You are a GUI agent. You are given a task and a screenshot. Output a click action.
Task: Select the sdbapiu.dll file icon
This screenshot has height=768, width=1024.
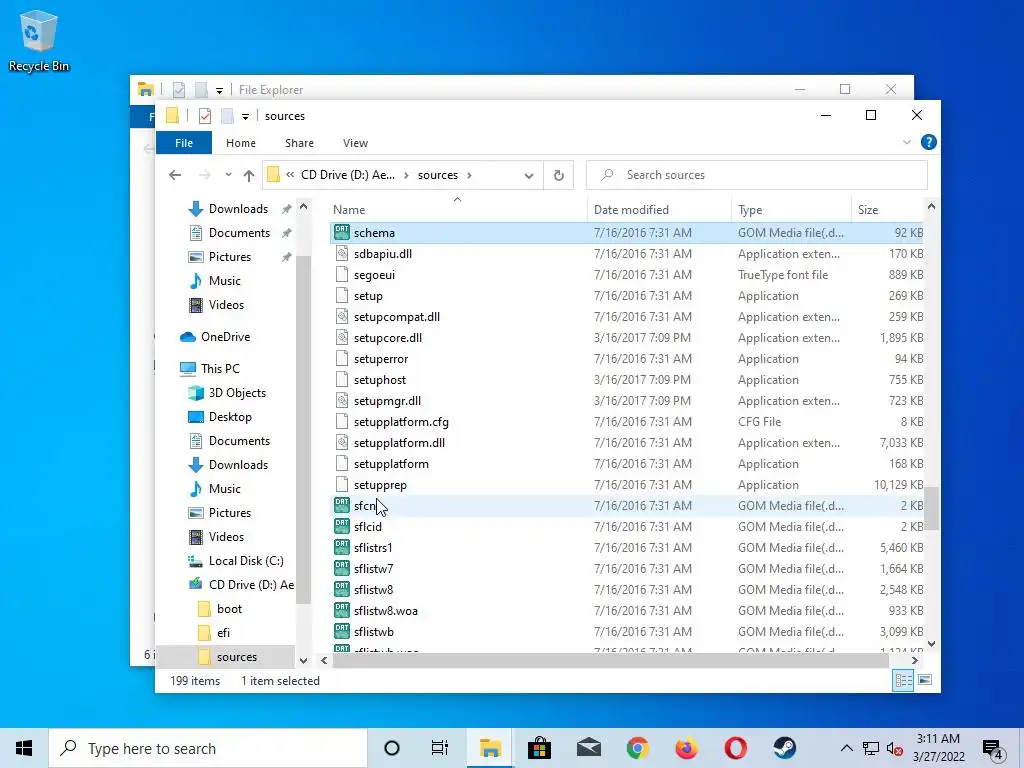point(342,253)
